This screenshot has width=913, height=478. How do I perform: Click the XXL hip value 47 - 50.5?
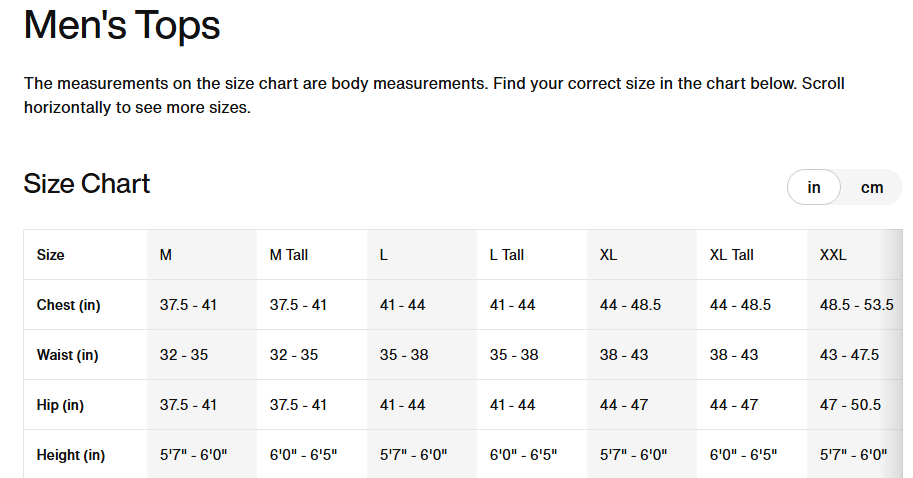850,405
